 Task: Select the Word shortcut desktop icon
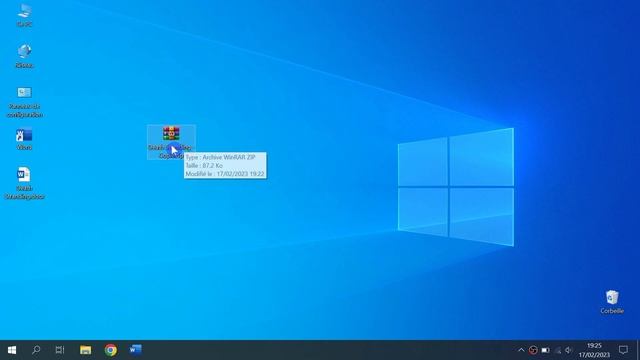tap(24, 139)
